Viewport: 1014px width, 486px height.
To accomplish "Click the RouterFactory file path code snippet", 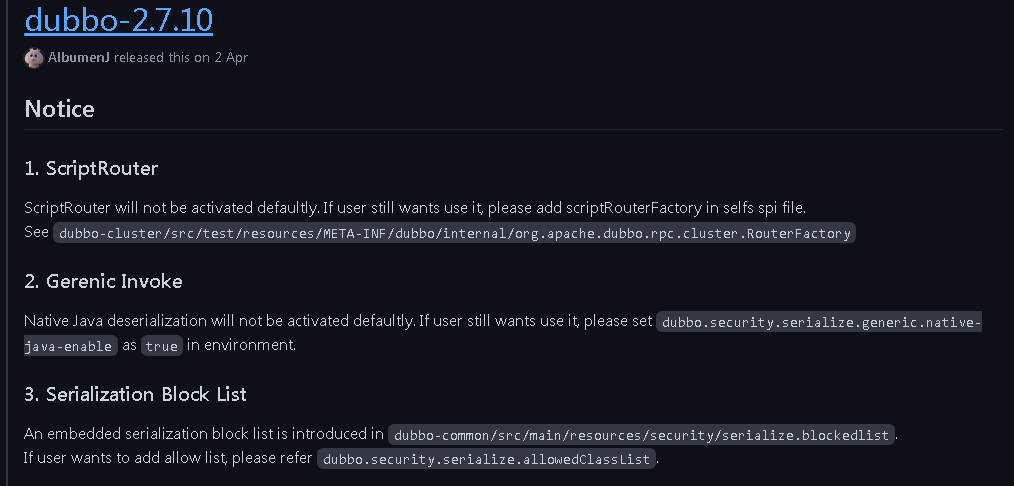I will coord(454,233).
